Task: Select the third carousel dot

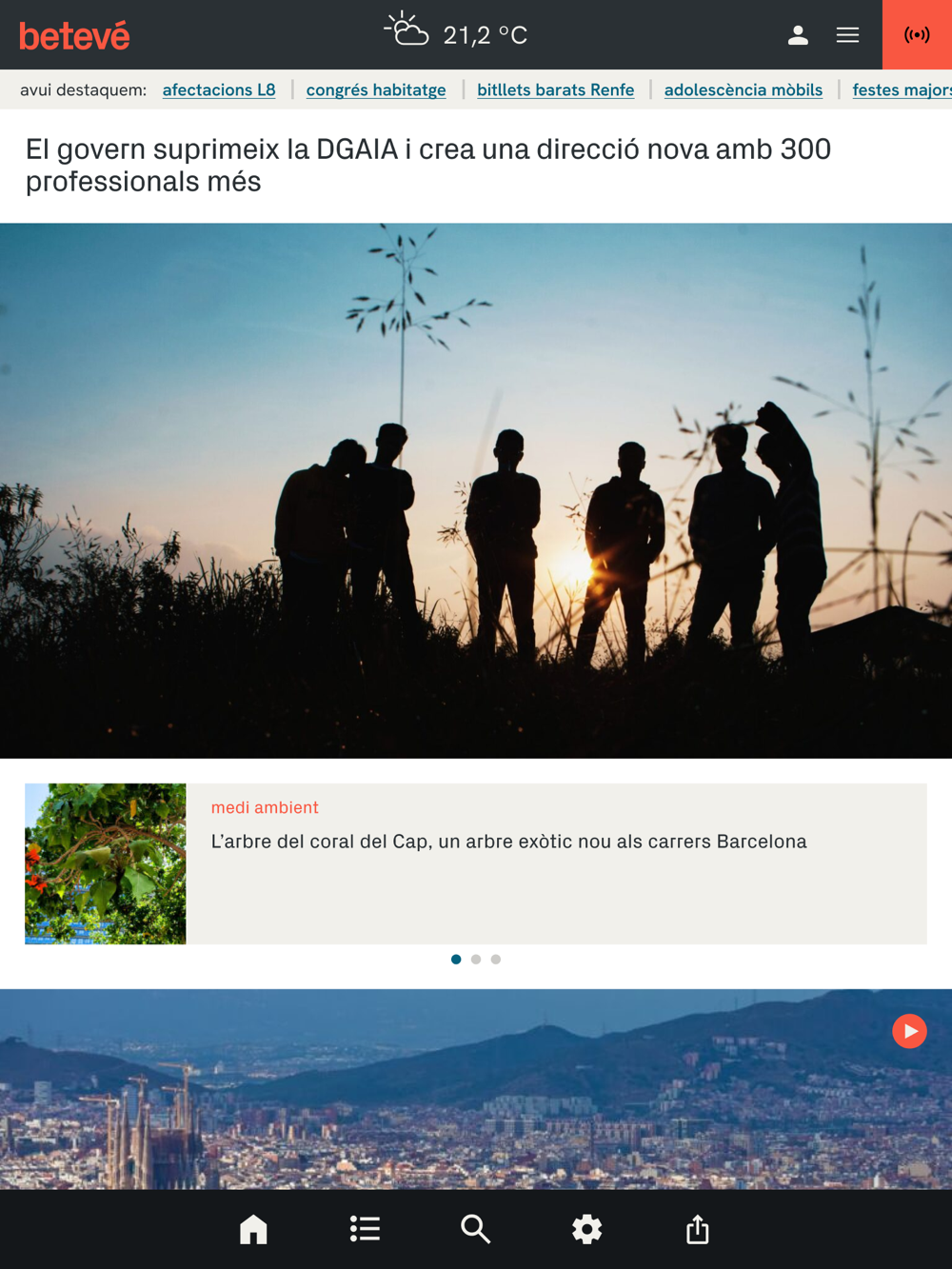Action: coord(496,960)
